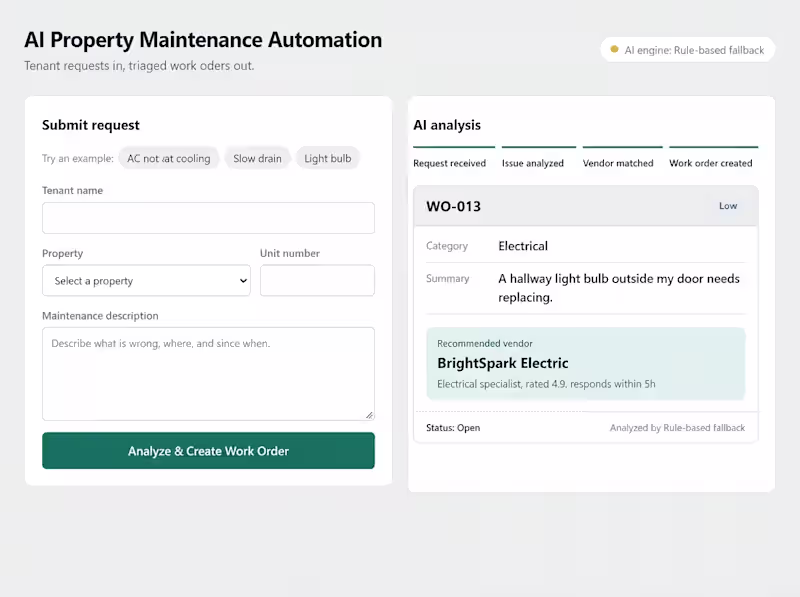Select the Vendor matched step

pos(622,158)
